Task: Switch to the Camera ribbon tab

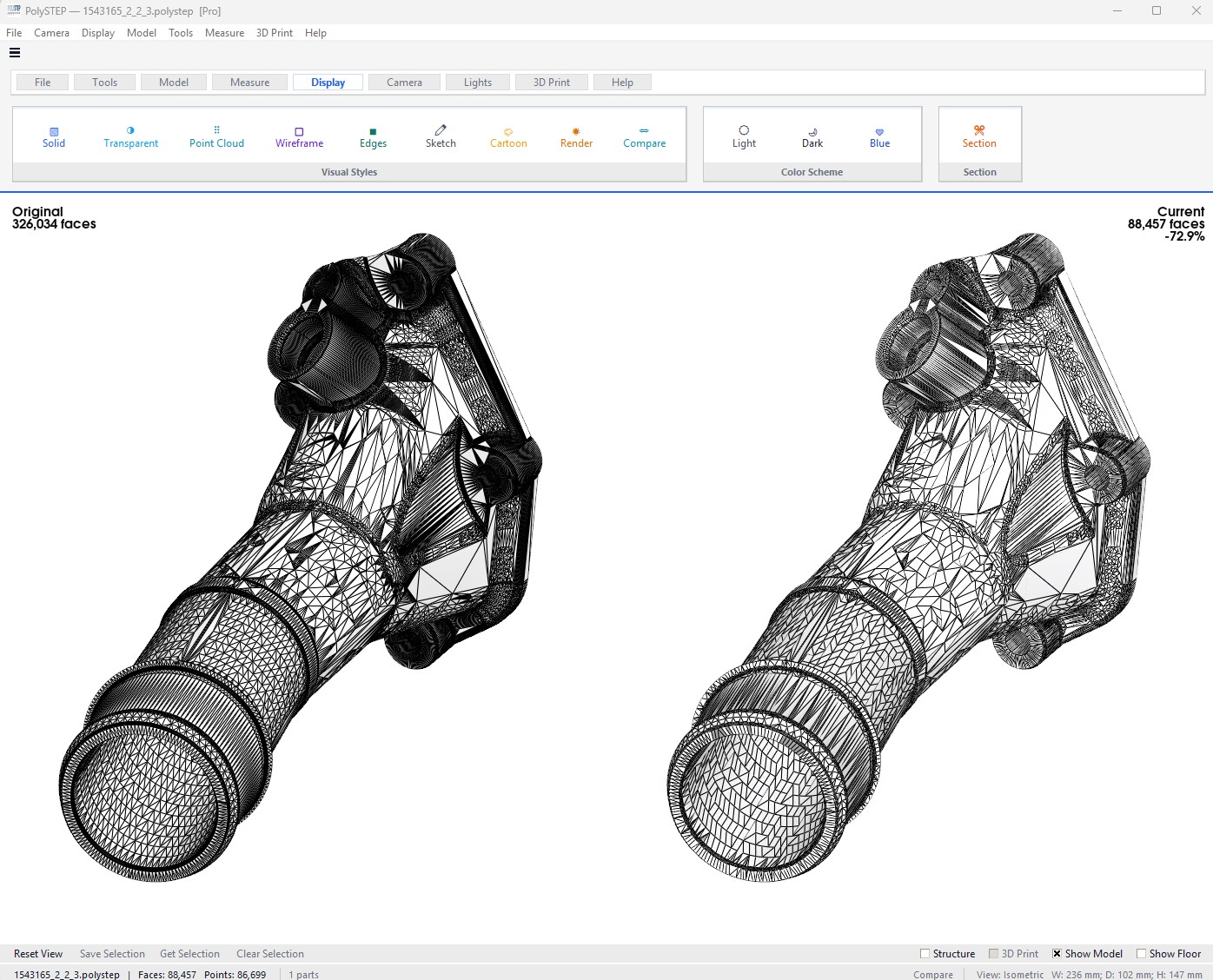Action: 404,83
